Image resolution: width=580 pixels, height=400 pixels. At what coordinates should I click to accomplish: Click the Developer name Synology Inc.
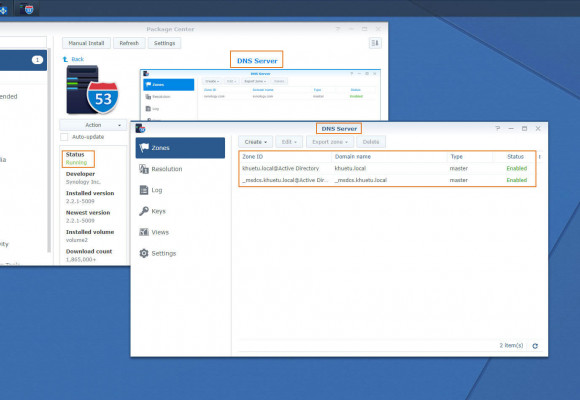(83, 182)
